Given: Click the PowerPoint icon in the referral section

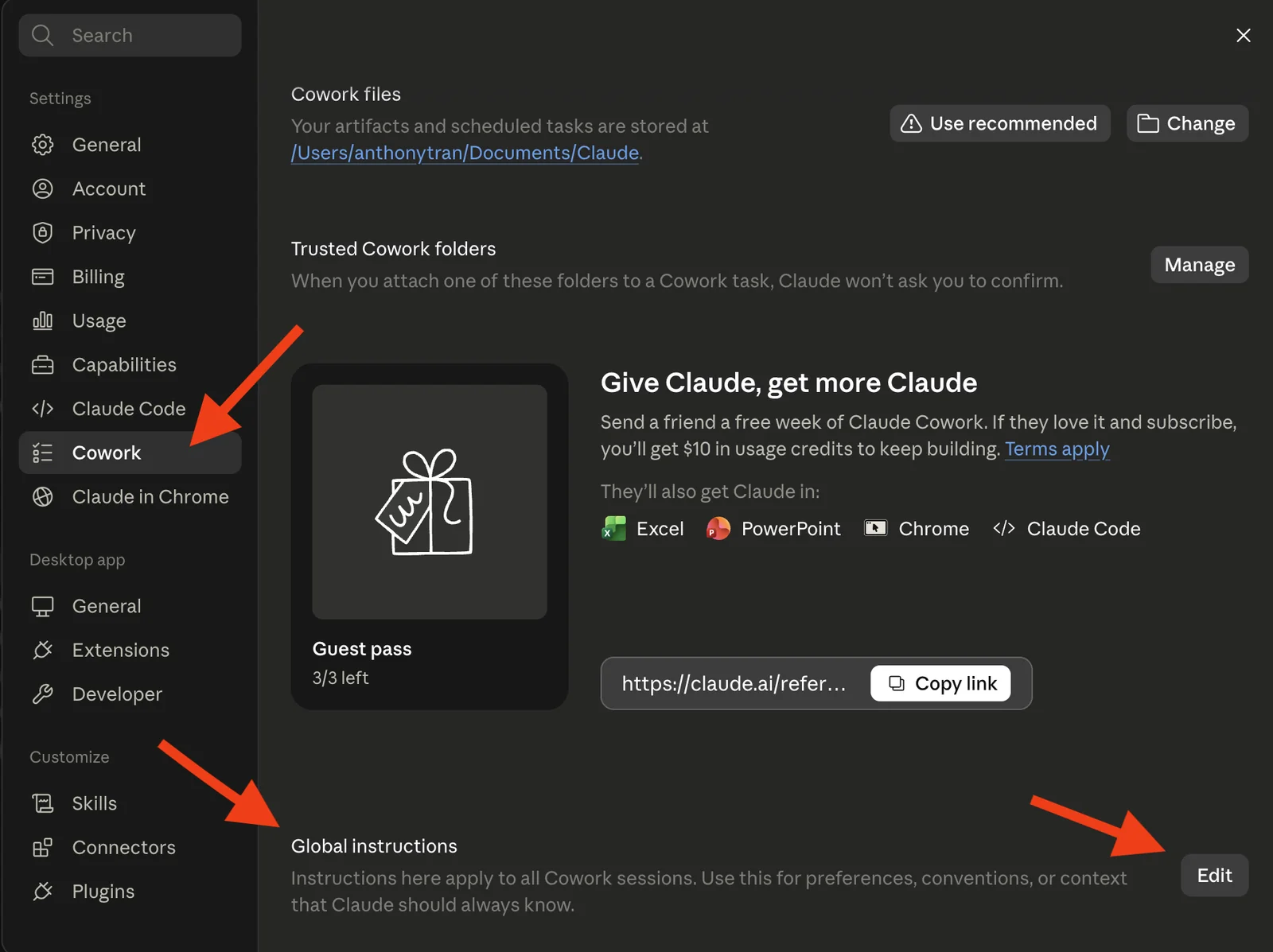Looking at the screenshot, I should (718, 529).
